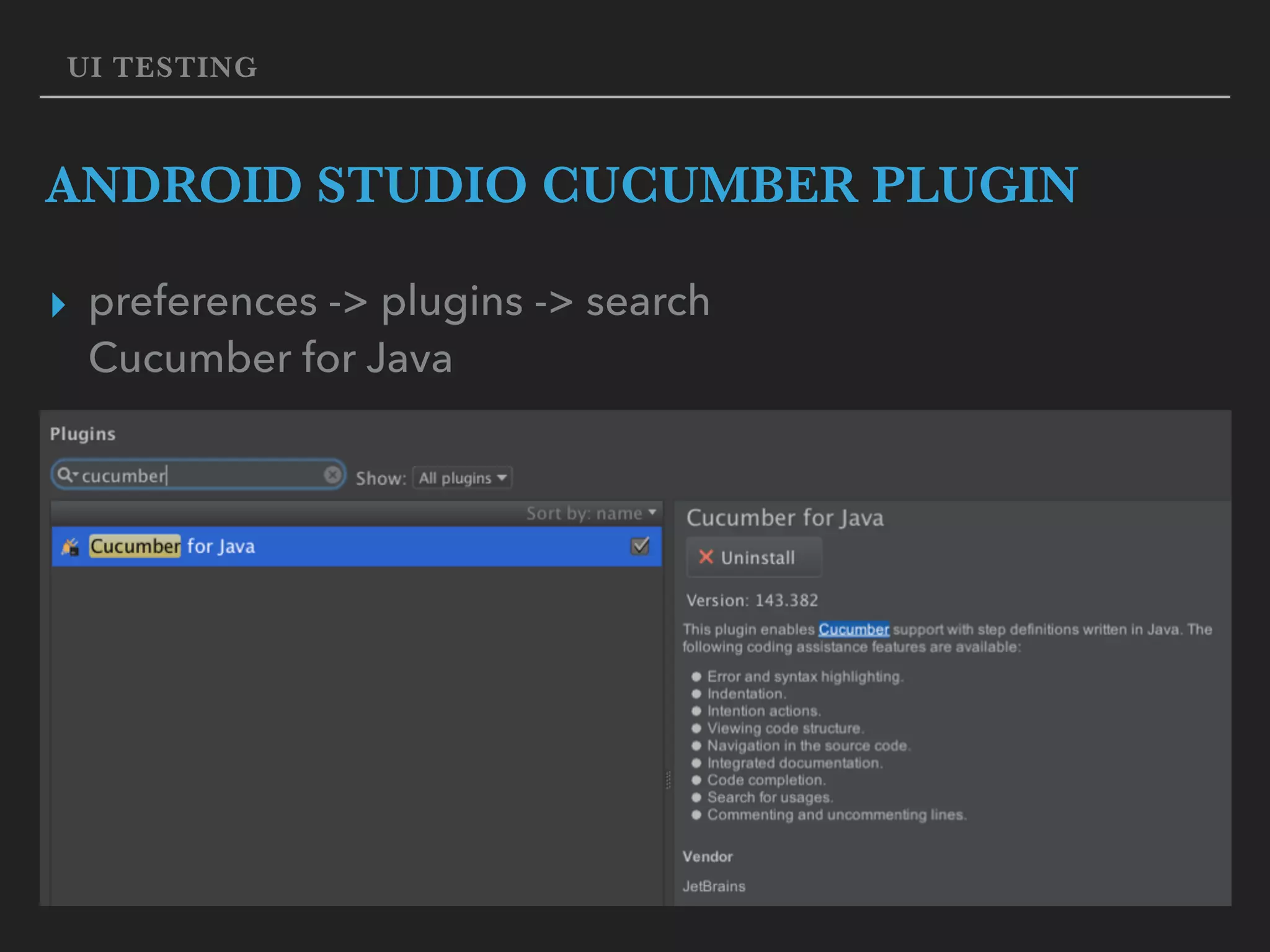Click the Uninstall button
Image resolution: width=1270 pixels, height=952 pixels.
point(754,557)
